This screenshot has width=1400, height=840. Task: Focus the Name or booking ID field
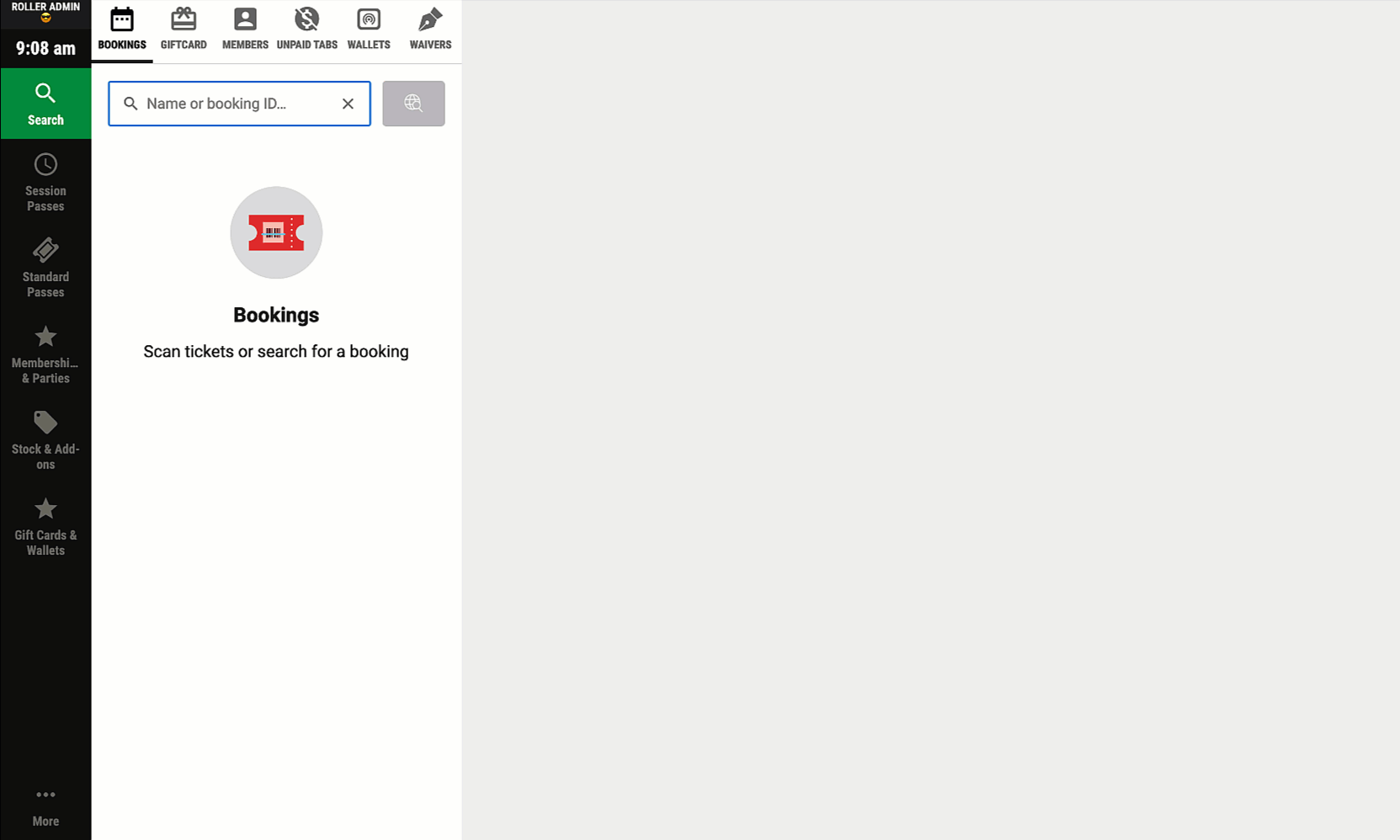[x=239, y=104]
